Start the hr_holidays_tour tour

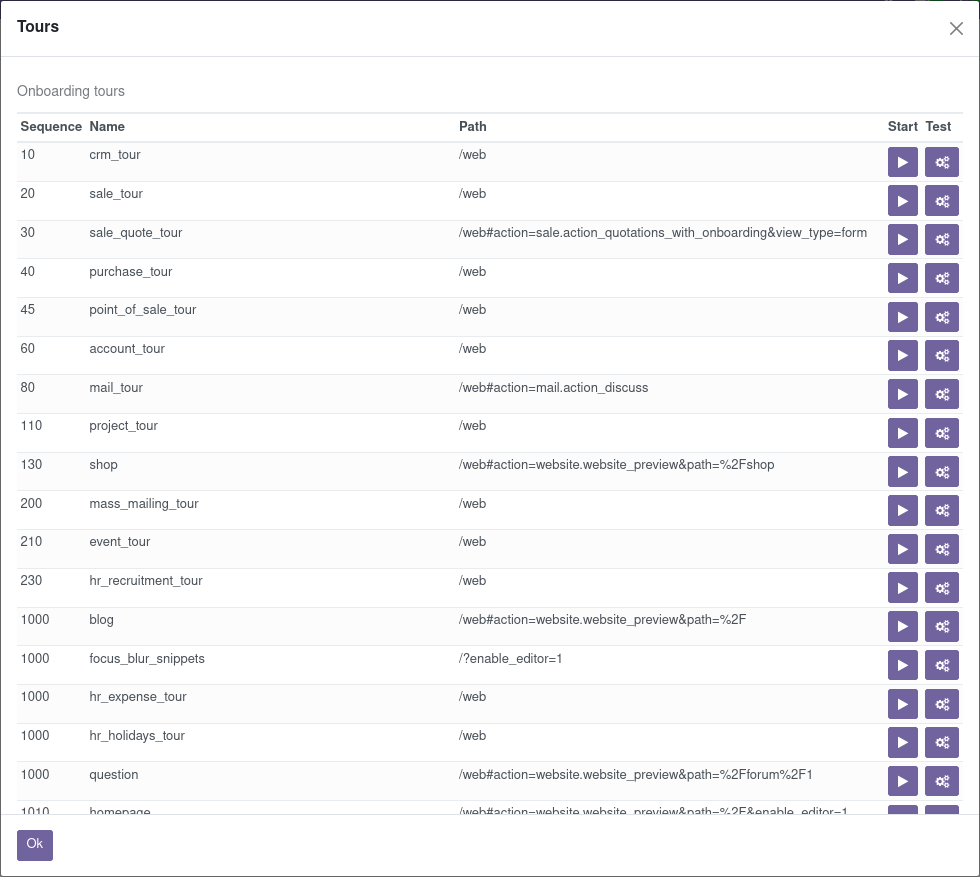point(902,743)
